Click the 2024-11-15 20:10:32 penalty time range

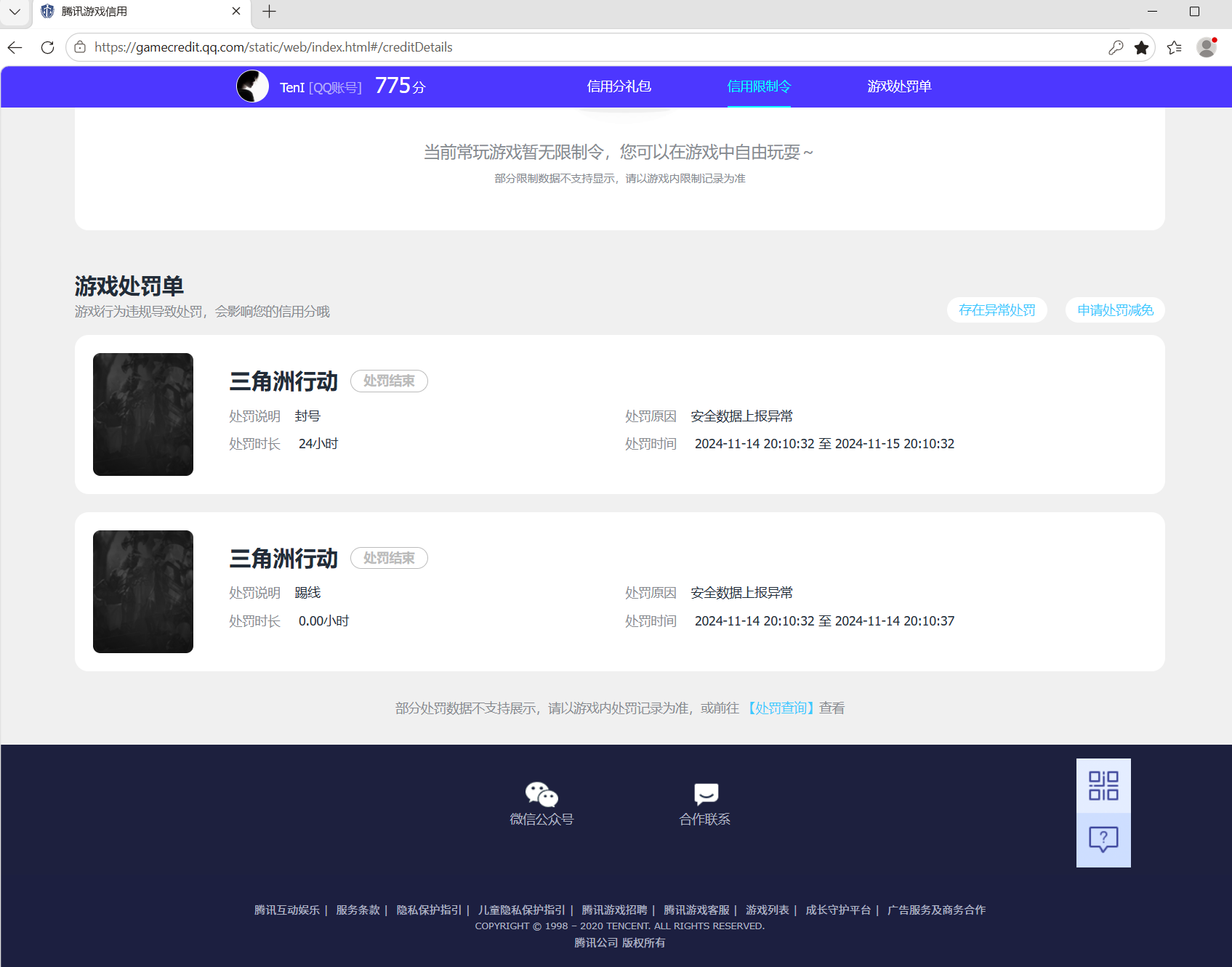(x=824, y=444)
